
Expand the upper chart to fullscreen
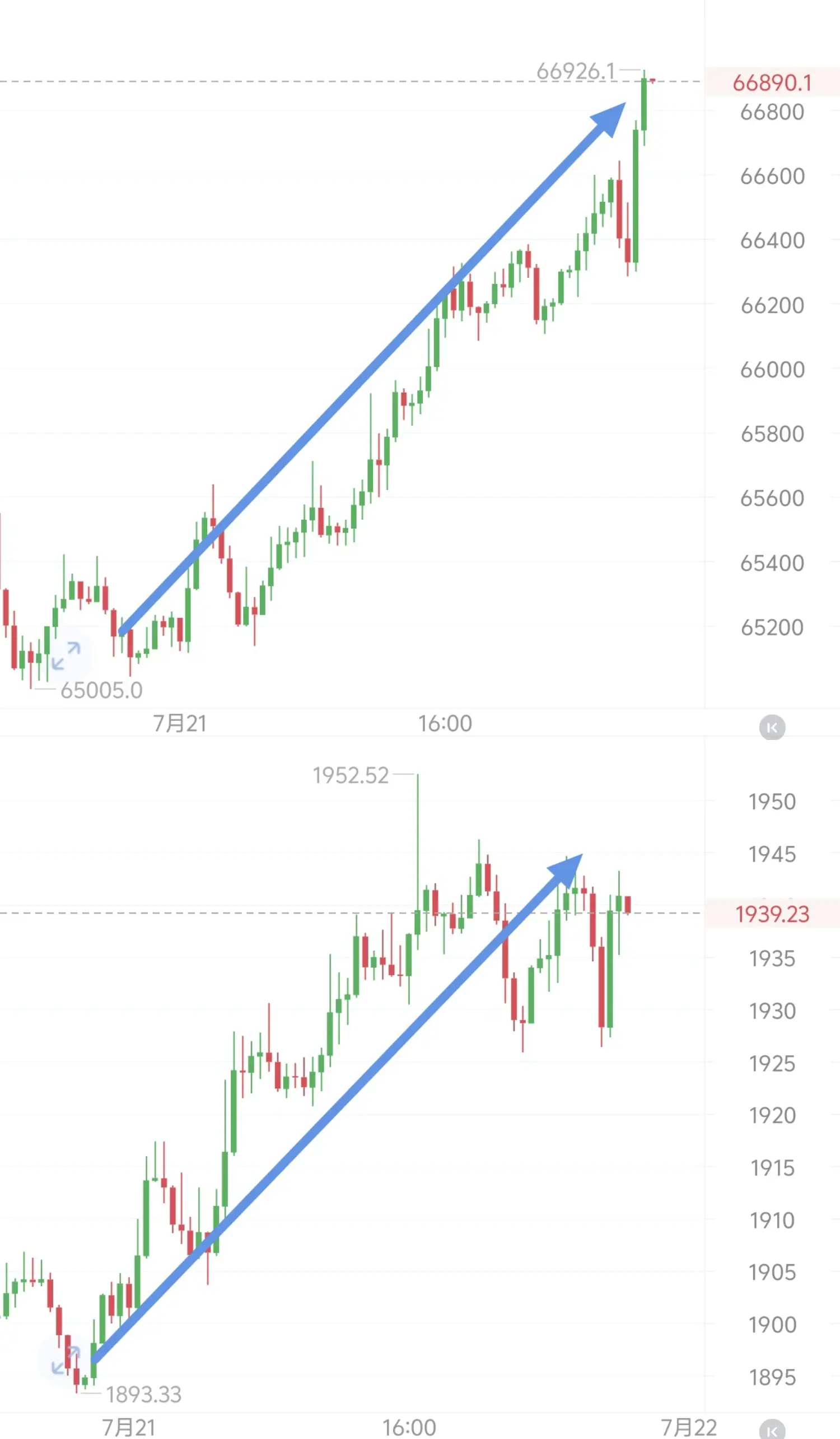(x=66, y=655)
